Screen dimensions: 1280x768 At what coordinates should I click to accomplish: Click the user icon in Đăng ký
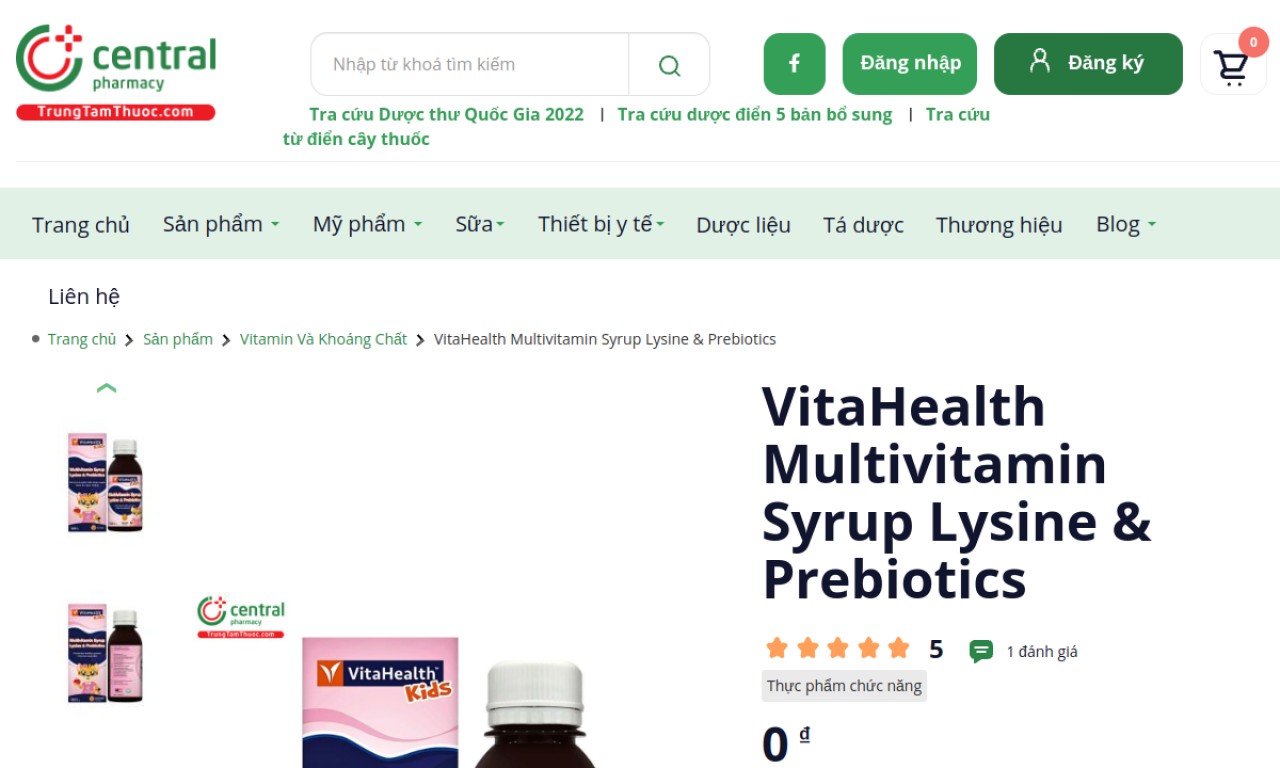1040,61
